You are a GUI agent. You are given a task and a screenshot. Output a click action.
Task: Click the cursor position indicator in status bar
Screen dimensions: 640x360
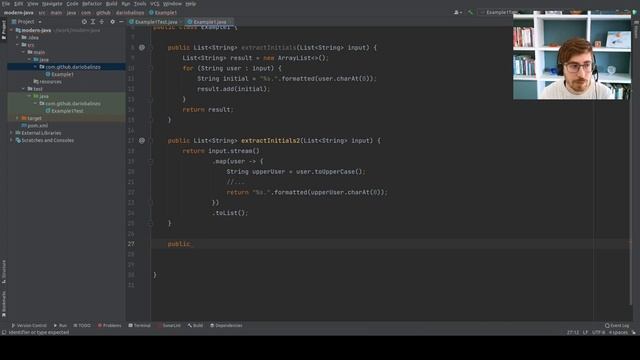pyautogui.click(x=573, y=333)
